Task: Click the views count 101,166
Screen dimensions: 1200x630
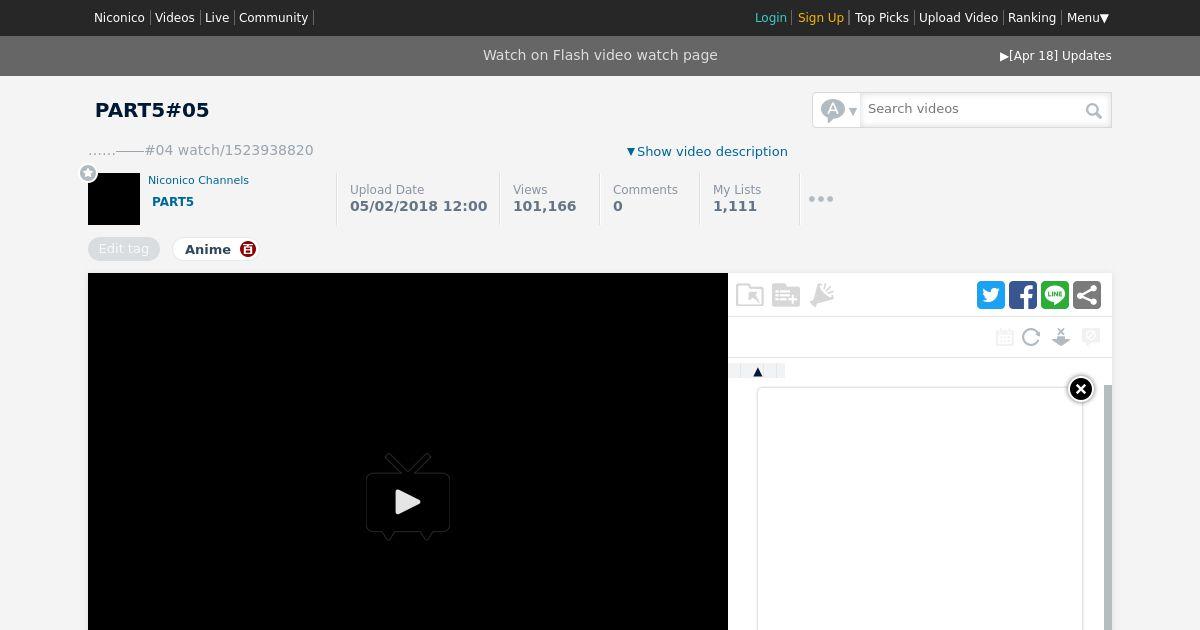Action: click(x=545, y=206)
